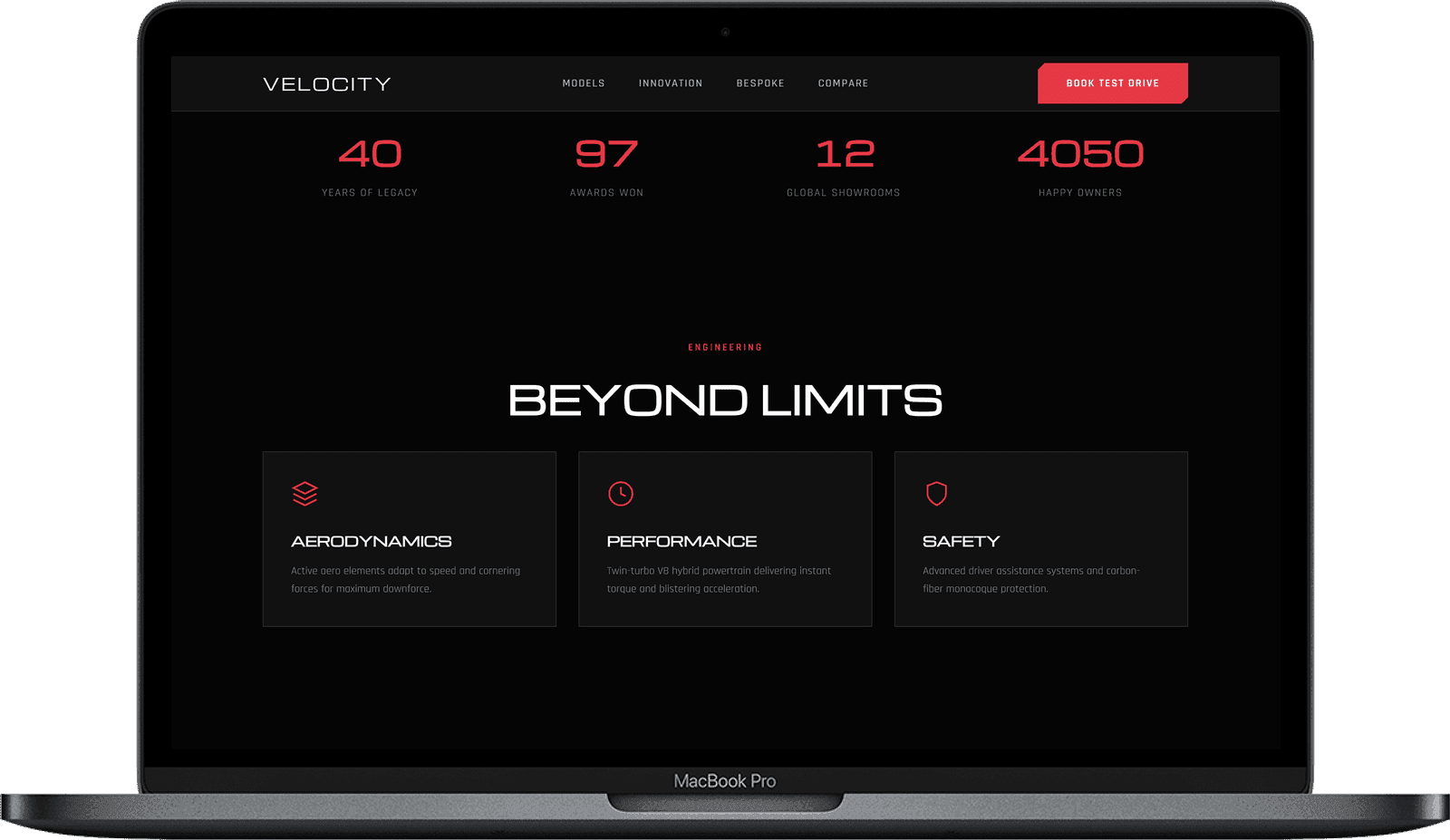Select the AERODYNAMICS card heading

point(372,541)
